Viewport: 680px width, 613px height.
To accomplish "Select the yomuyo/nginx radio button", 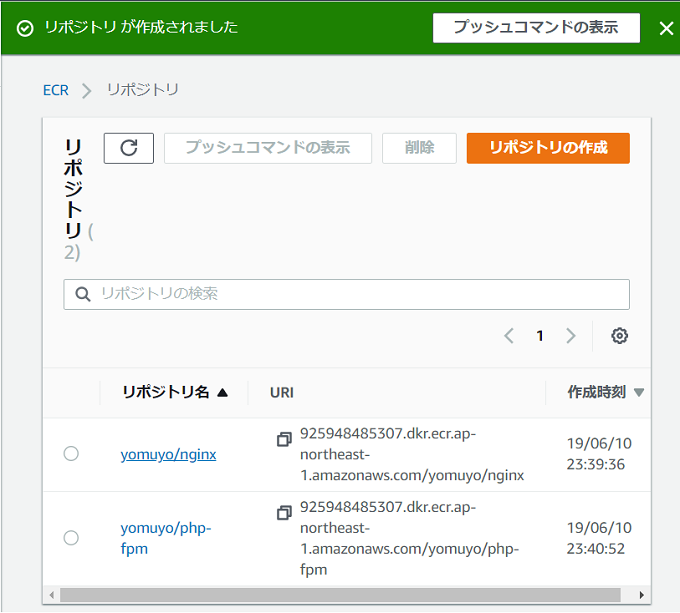I will [71, 454].
